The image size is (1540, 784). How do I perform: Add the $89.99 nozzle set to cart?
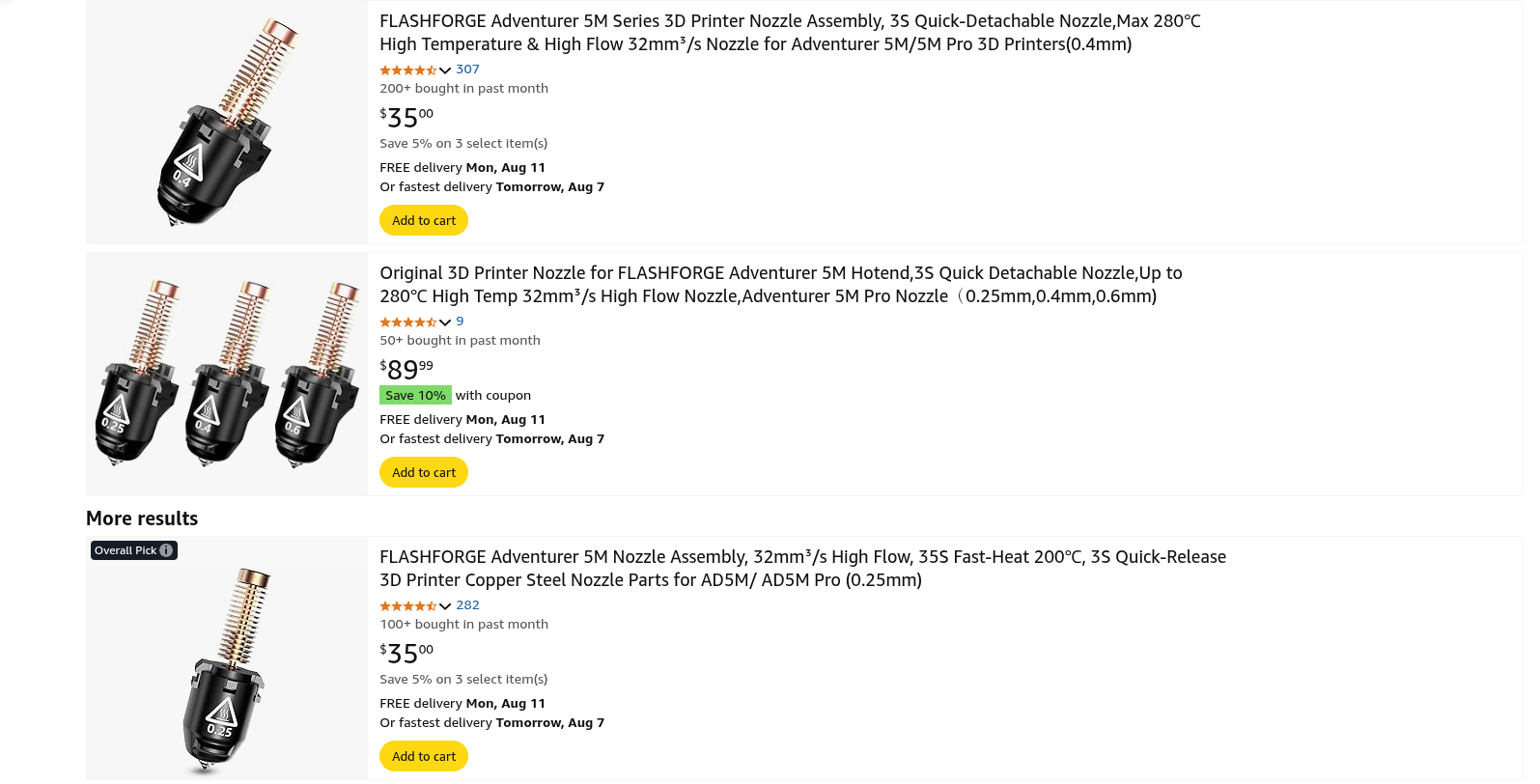click(x=424, y=472)
